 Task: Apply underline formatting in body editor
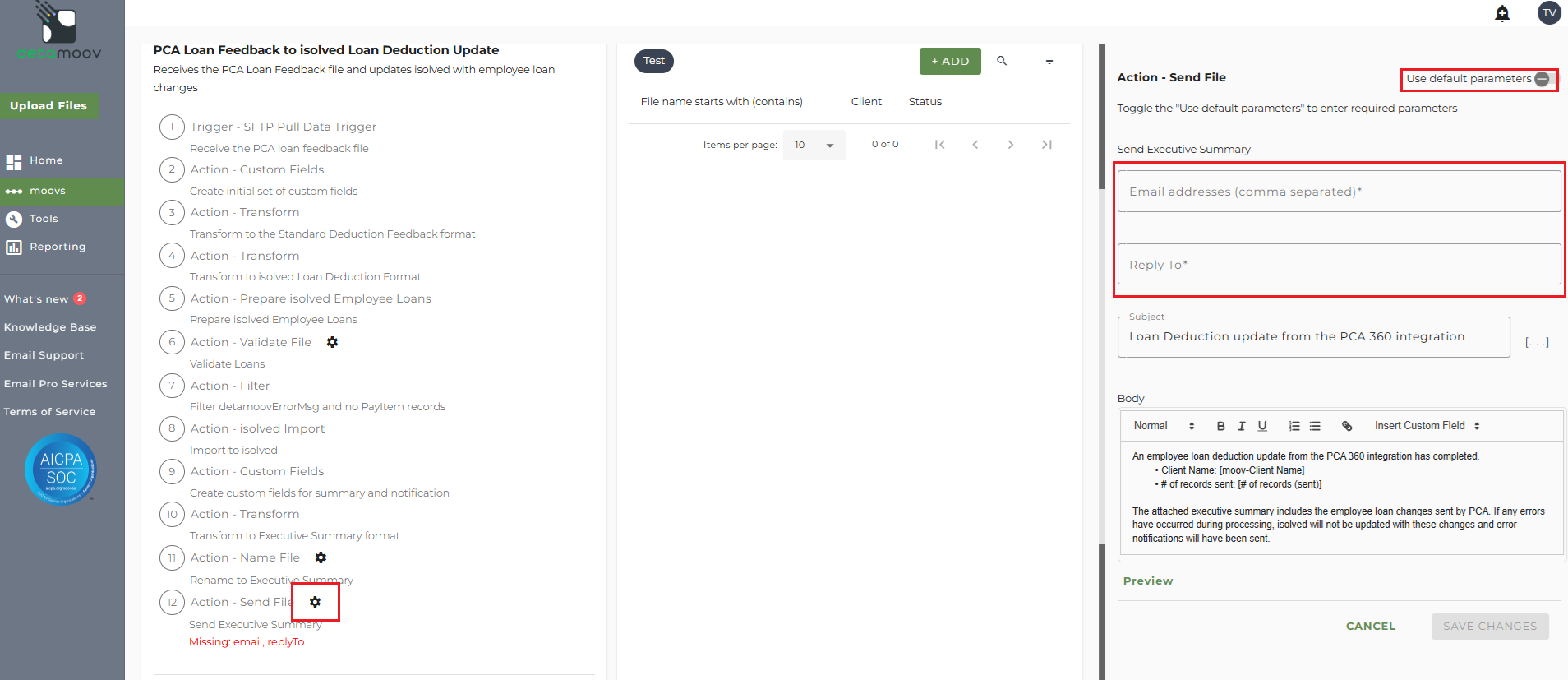pyautogui.click(x=1262, y=426)
